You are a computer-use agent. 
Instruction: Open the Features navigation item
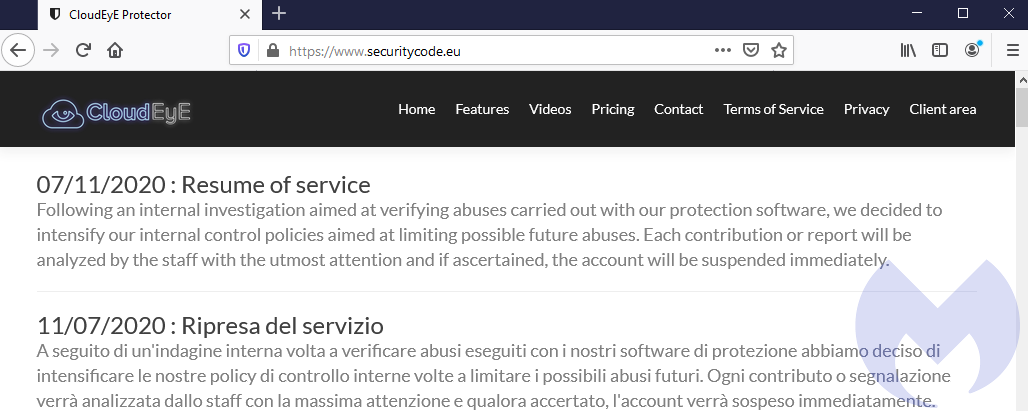coord(482,109)
